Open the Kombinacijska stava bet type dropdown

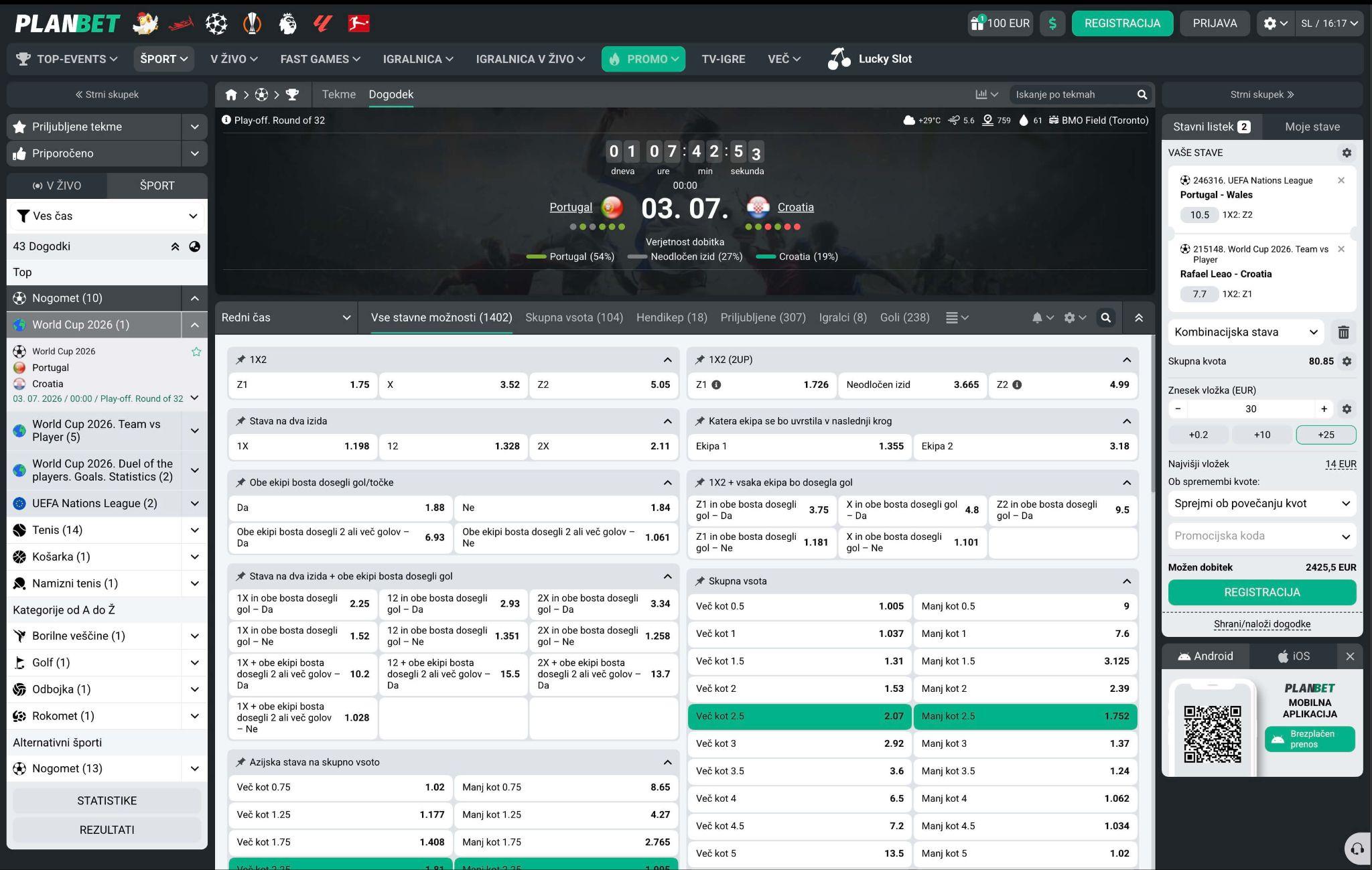click(1246, 332)
